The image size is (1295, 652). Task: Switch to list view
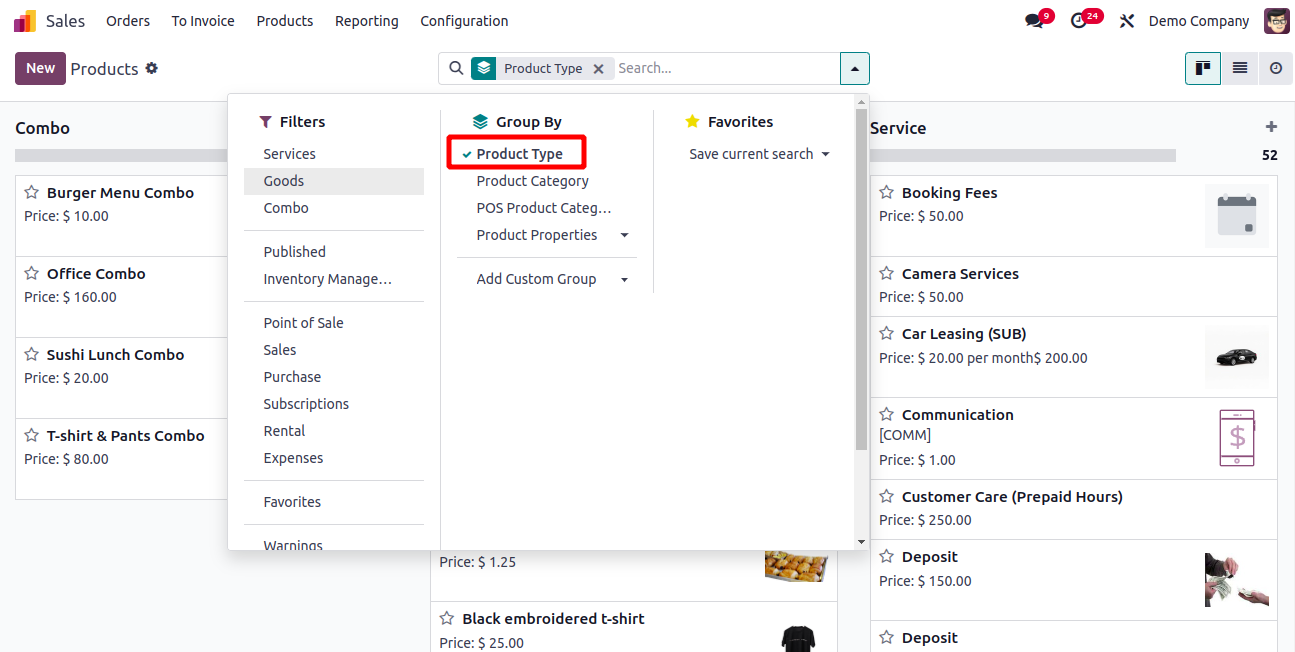coord(1240,68)
